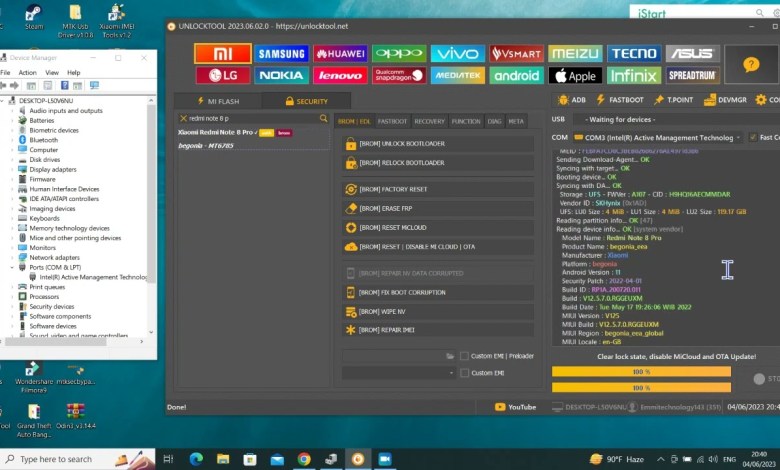Select the Android brand icon
Image resolution: width=780 pixels, height=470 pixels.
[516, 75]
